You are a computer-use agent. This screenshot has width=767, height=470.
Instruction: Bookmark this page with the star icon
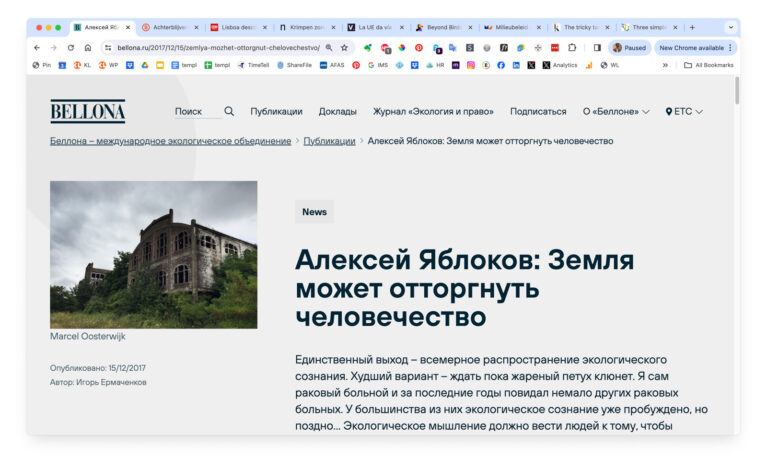[x=344, y=47]
